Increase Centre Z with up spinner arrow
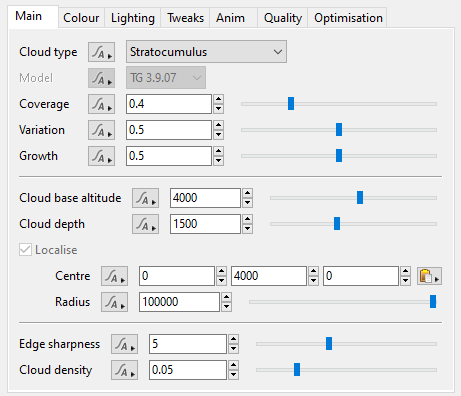The height and width of the screenshot is (396, 461). click(405, 271)
